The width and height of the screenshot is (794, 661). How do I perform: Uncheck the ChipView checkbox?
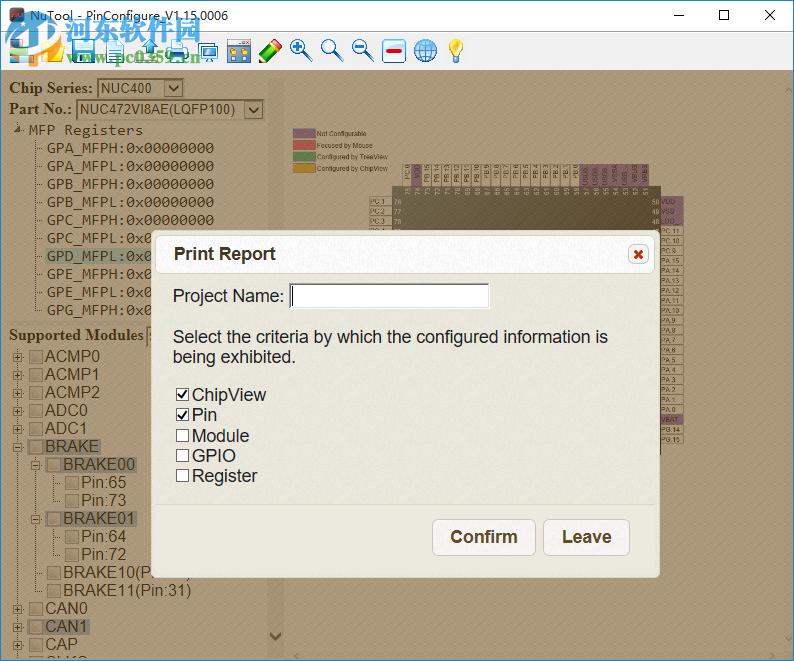click(182, 395)
